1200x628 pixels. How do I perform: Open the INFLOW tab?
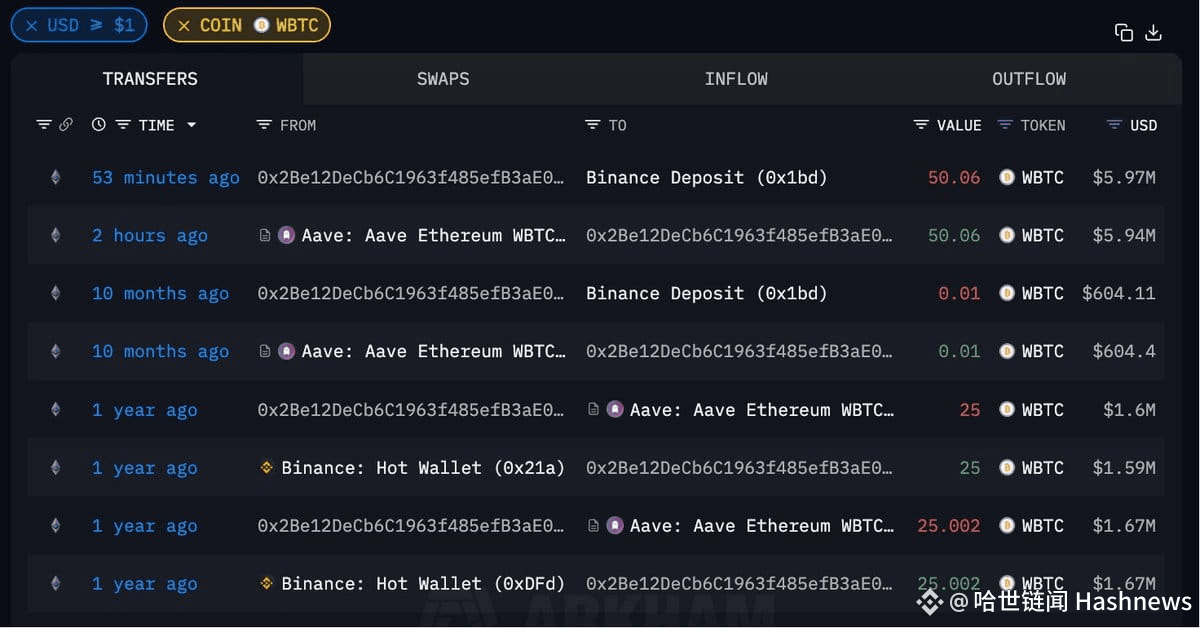coord(736,79)
